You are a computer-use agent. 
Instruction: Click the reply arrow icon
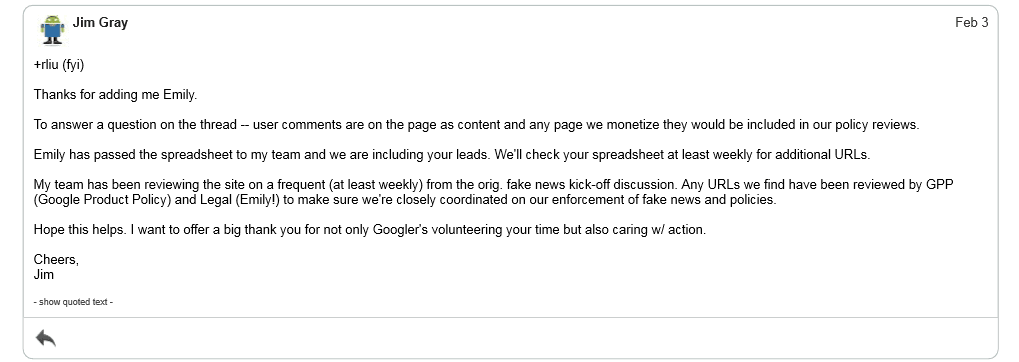click(x=45, y=338)
